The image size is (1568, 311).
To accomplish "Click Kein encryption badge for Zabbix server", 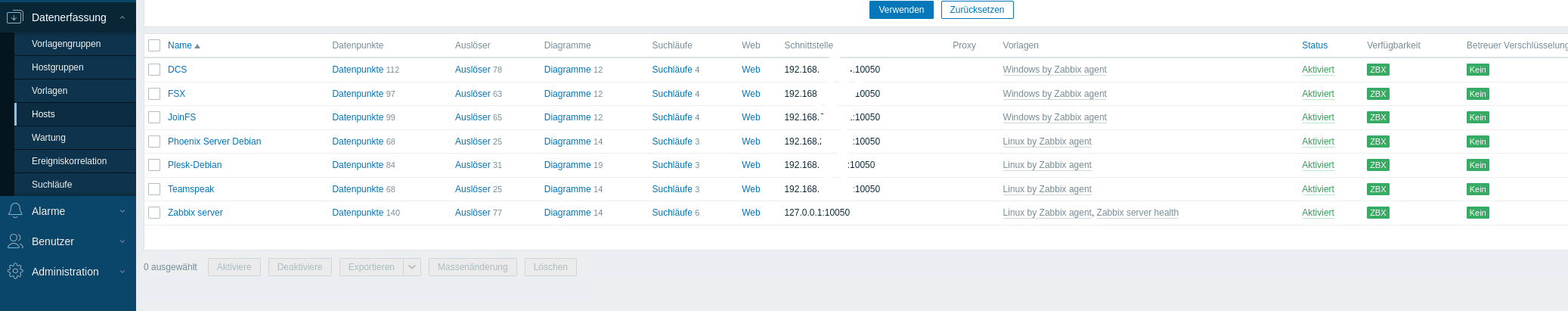I will (1477, 213).
